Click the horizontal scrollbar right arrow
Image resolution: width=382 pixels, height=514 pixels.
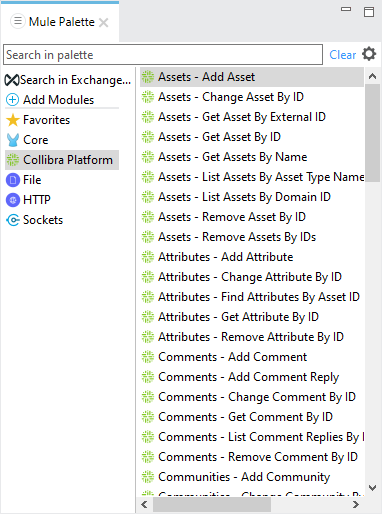pyautogui.click(x=356, y=505)
